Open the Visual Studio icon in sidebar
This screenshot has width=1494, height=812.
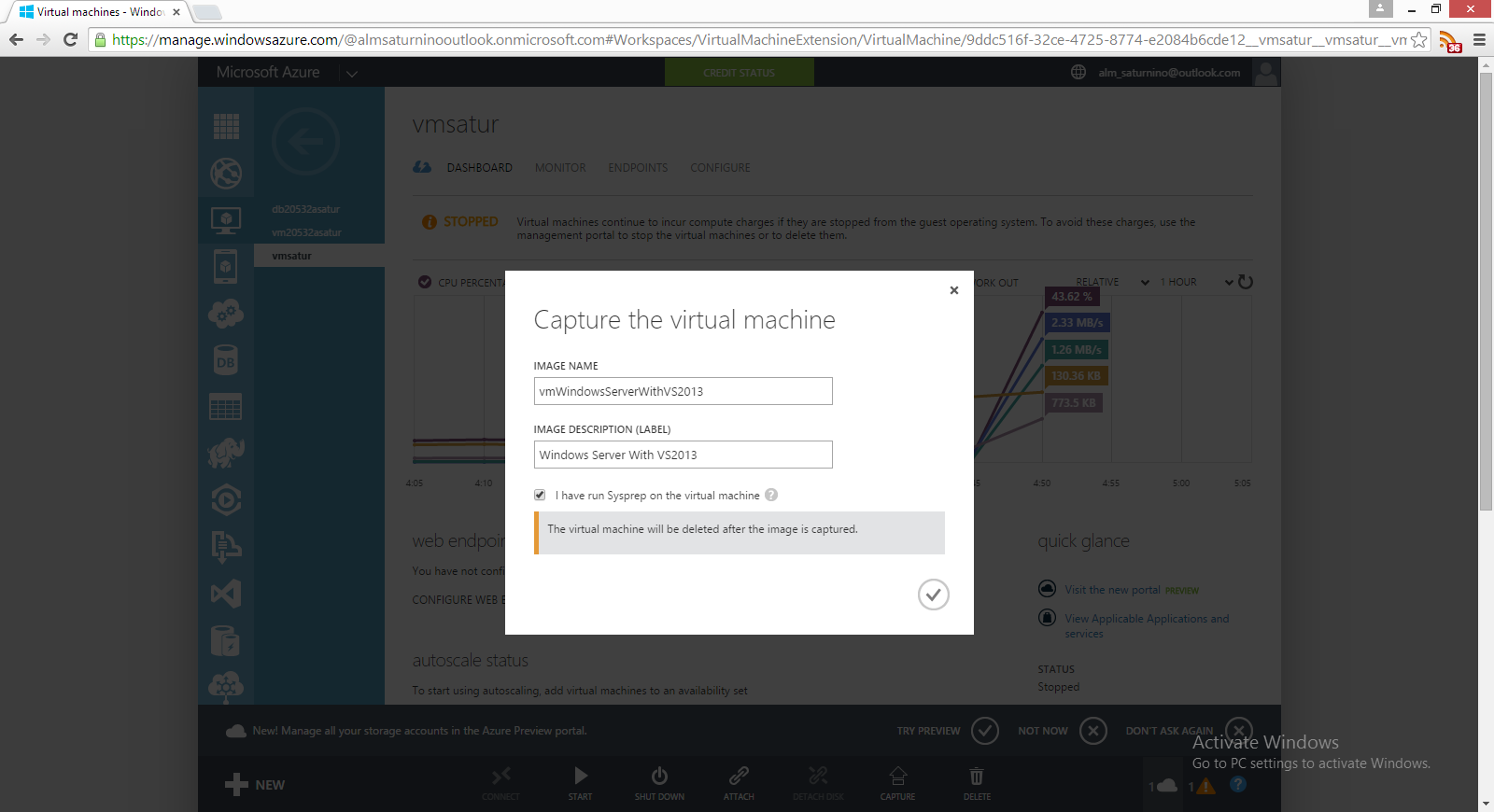226,594
